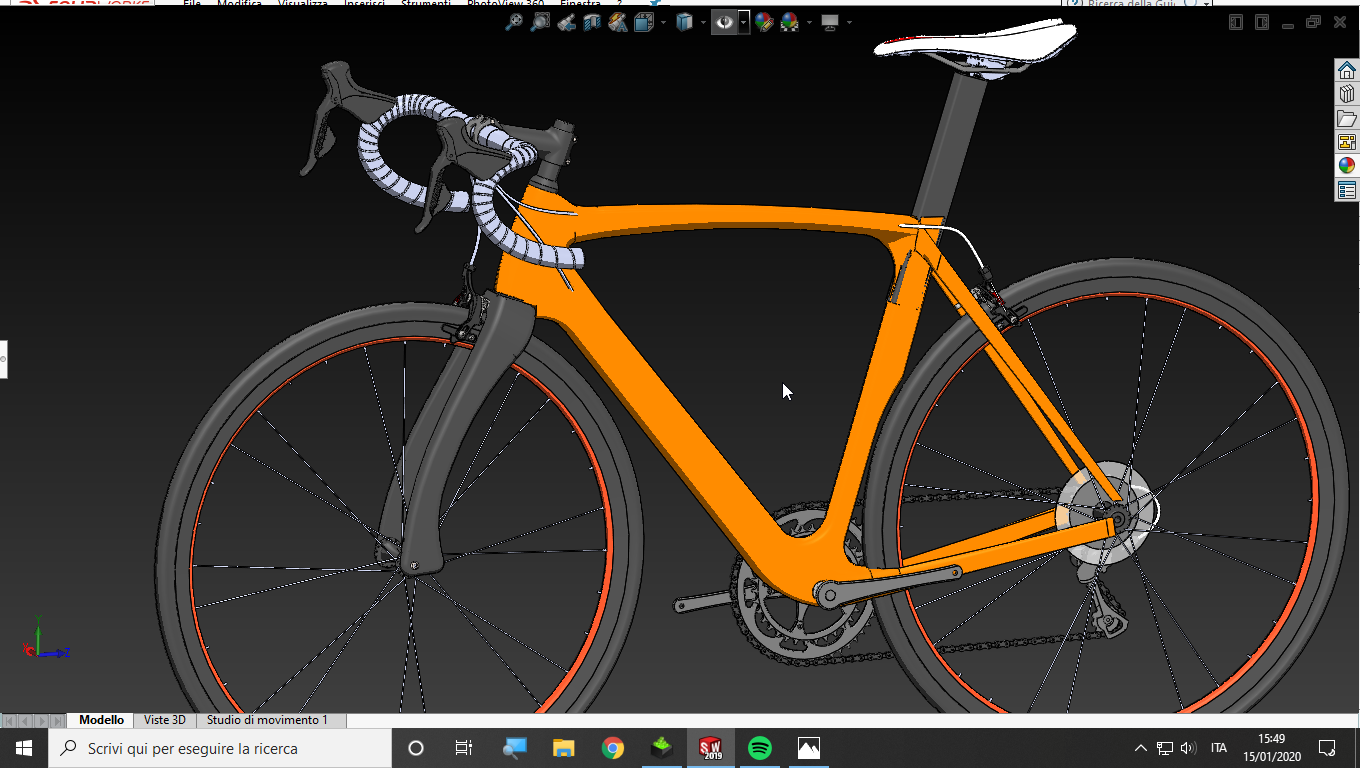
Task: Click the Edit Appearance color ball icon
Action: coord(765,22)
